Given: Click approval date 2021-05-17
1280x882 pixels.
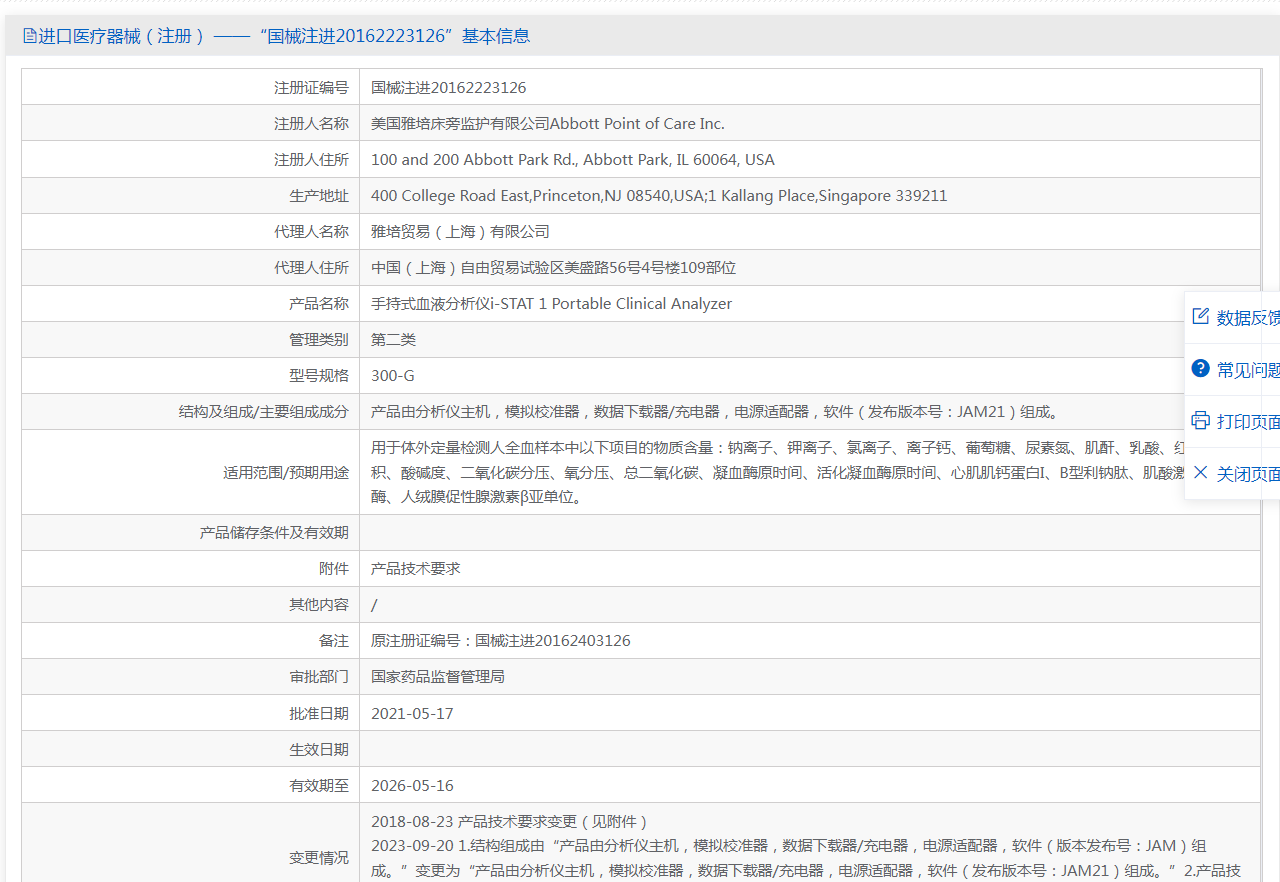Looking at the screenshot, I should pos(412,713).
